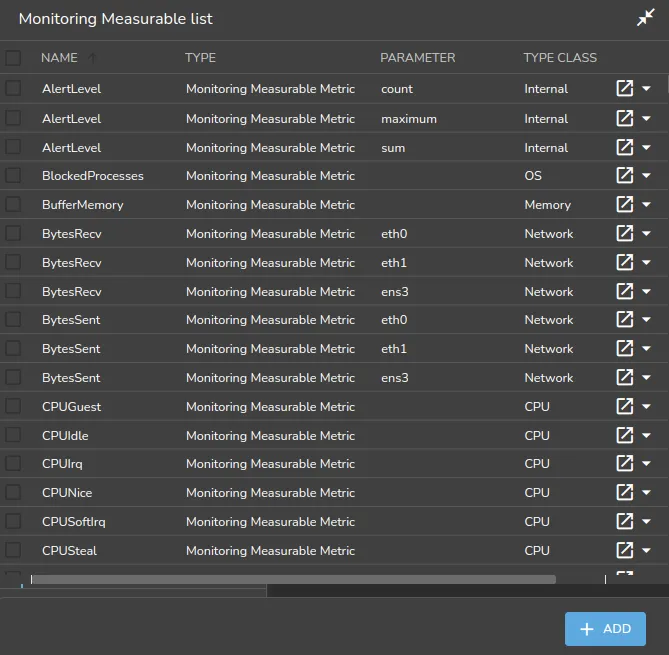
Task: Expand actions dropdown for CPUSteal
Action: click(x=646, y=551)
